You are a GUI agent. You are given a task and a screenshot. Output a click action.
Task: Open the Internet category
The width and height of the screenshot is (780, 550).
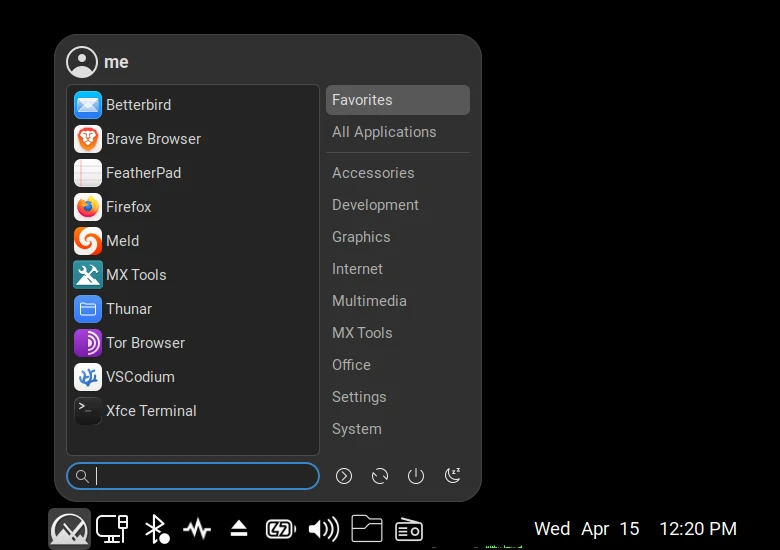pos(398,269)
